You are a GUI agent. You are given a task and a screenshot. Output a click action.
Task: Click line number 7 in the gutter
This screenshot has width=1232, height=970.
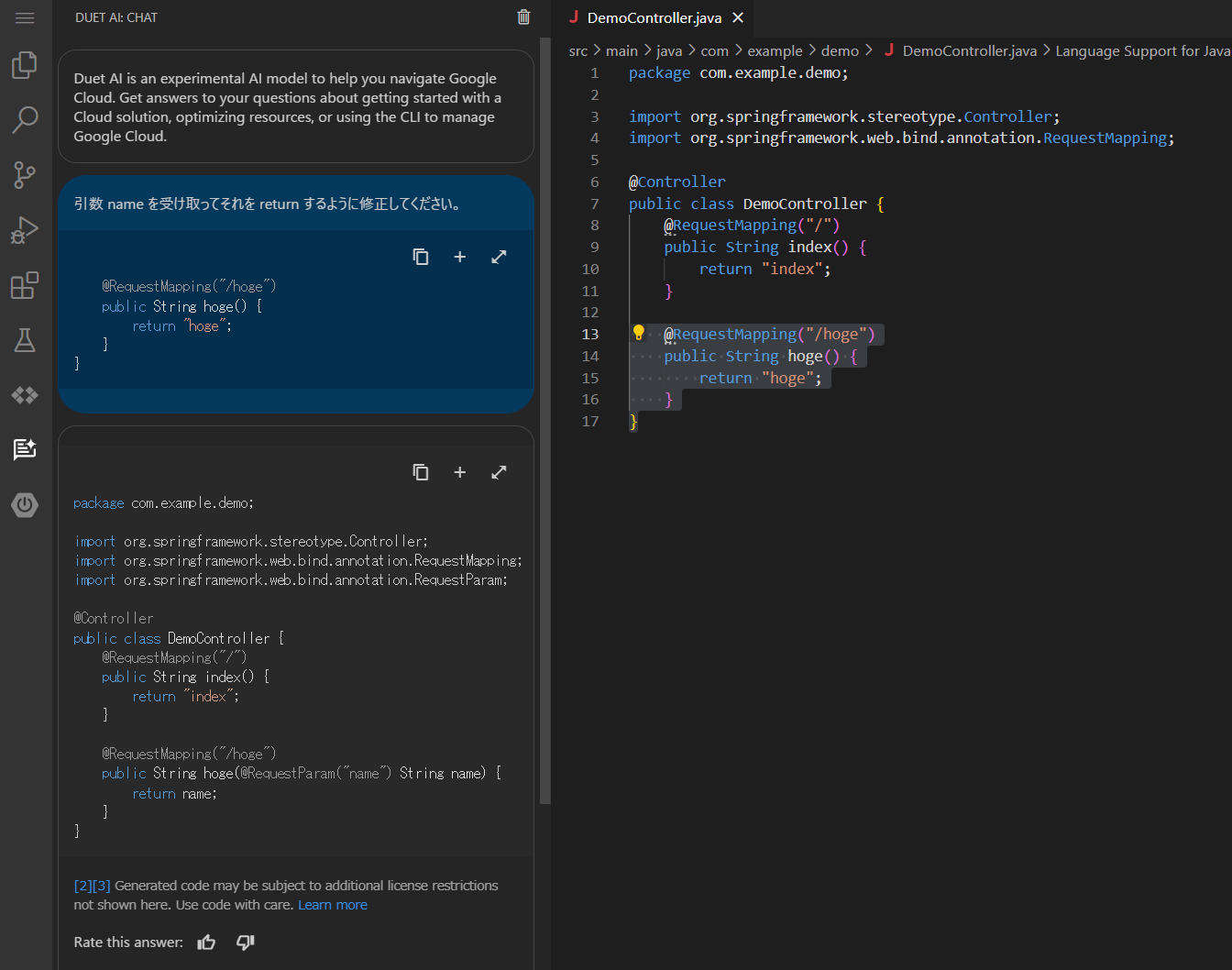[x=595, y=204]
